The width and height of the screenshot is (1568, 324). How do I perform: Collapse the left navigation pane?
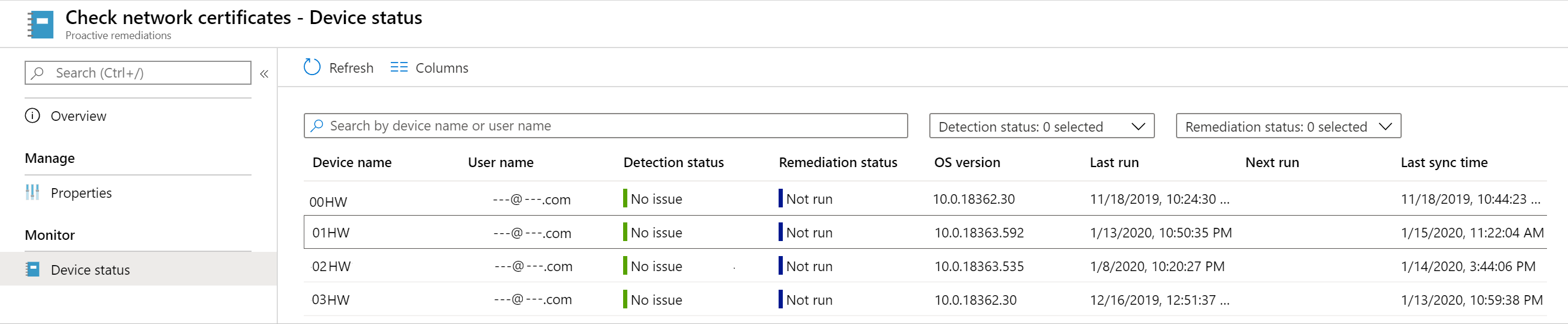[x=264, y=74]
